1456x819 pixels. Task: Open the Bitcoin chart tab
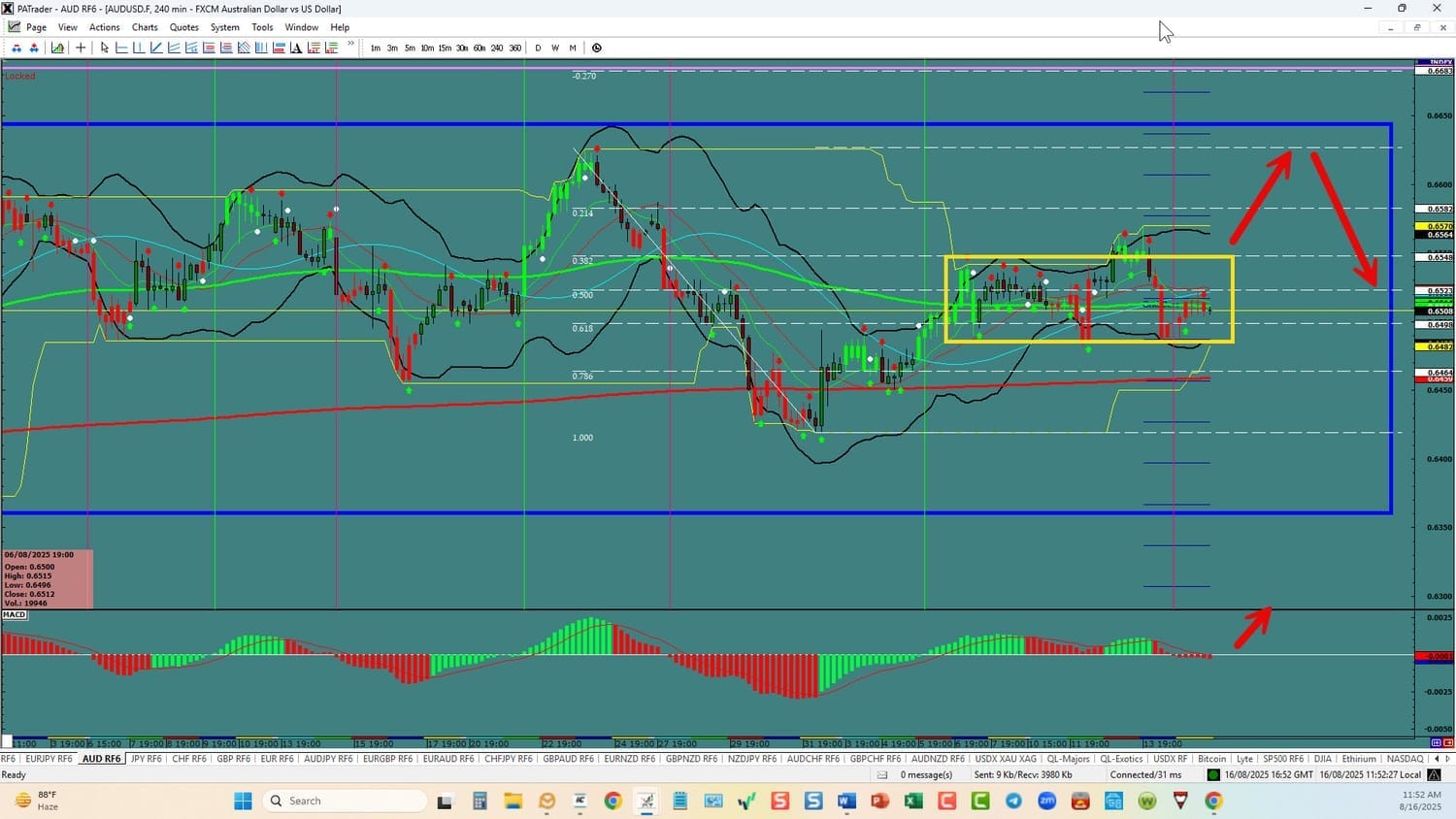click(1211, 759)
